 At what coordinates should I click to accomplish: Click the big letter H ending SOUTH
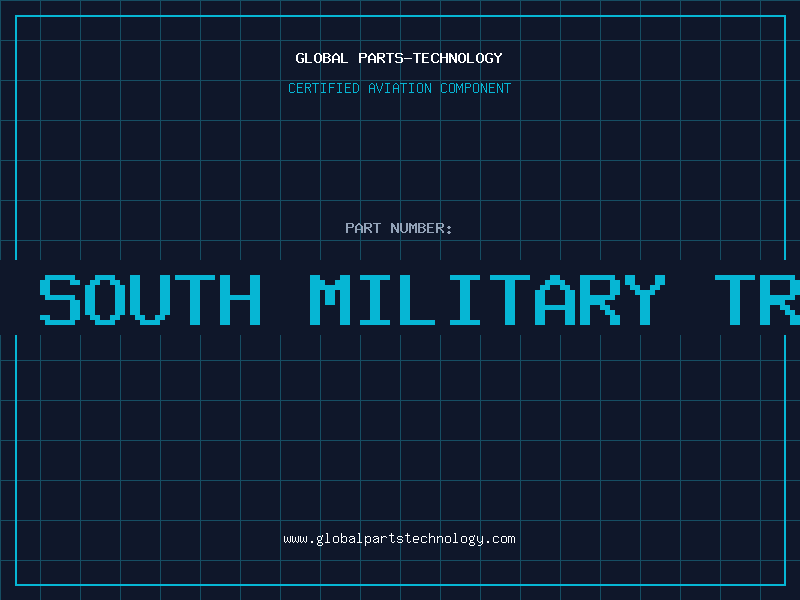tap(241, 299)
